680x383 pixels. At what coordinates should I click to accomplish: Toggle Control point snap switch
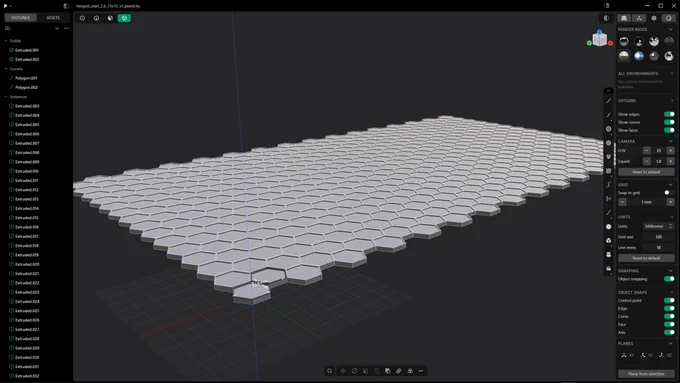pos(669,300)
